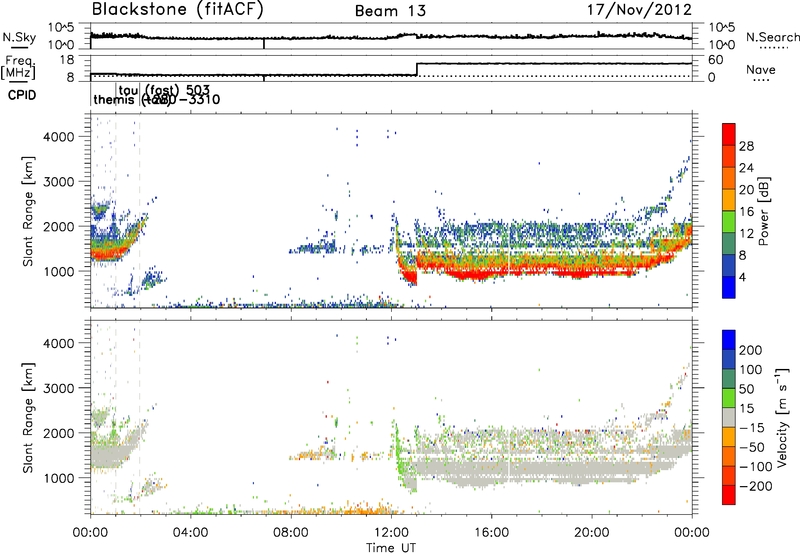Screen dimensions: 800x554
Task: Click the '18' tick on frequency axis
Action: coord(67,60)
